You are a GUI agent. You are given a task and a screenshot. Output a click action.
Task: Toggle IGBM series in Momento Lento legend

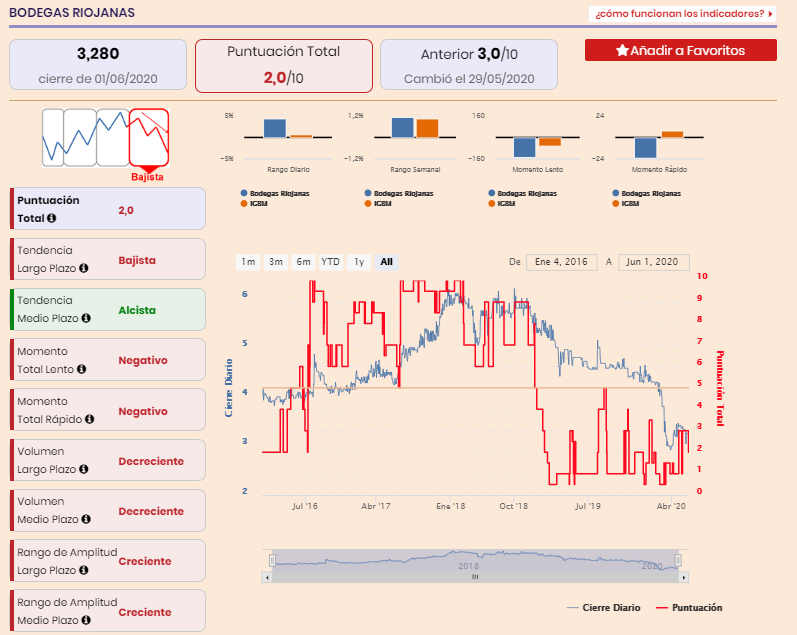(x=502, y=203)
